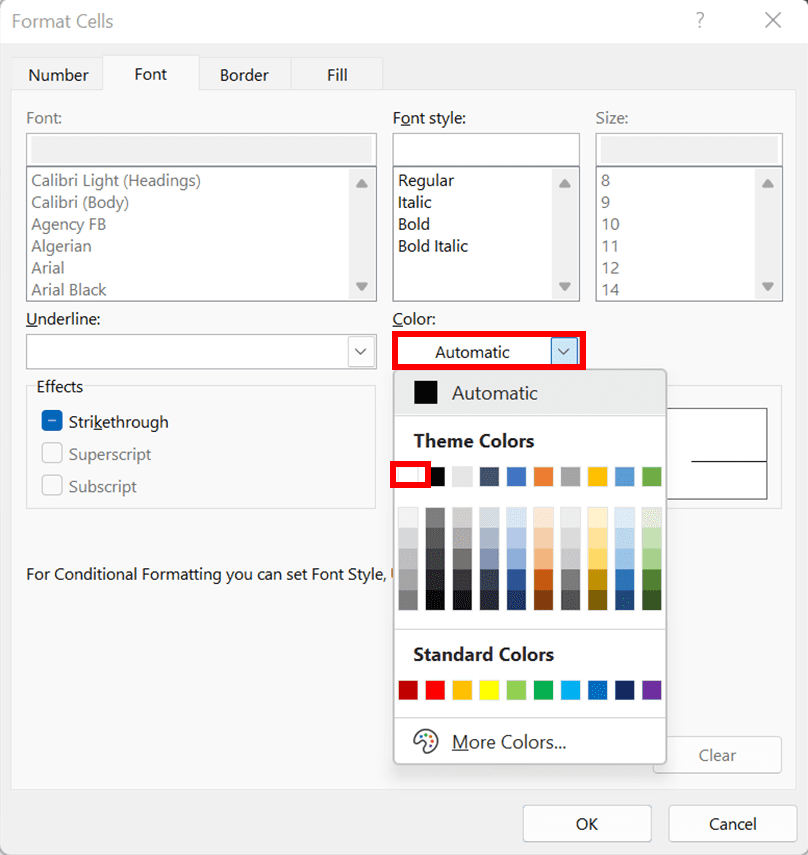Pick gold theme color swatch

[x=598, y=477]
